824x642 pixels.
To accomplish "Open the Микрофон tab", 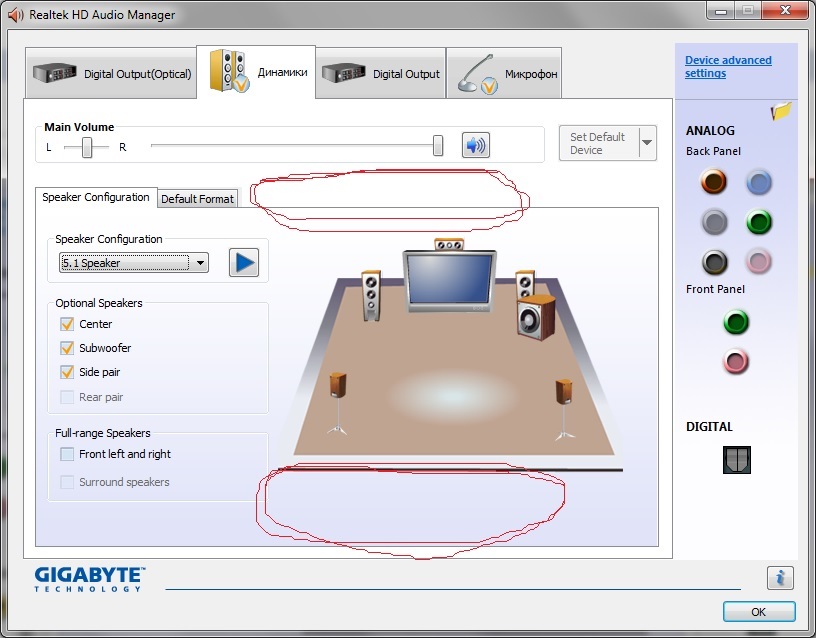I will [504, 74].
